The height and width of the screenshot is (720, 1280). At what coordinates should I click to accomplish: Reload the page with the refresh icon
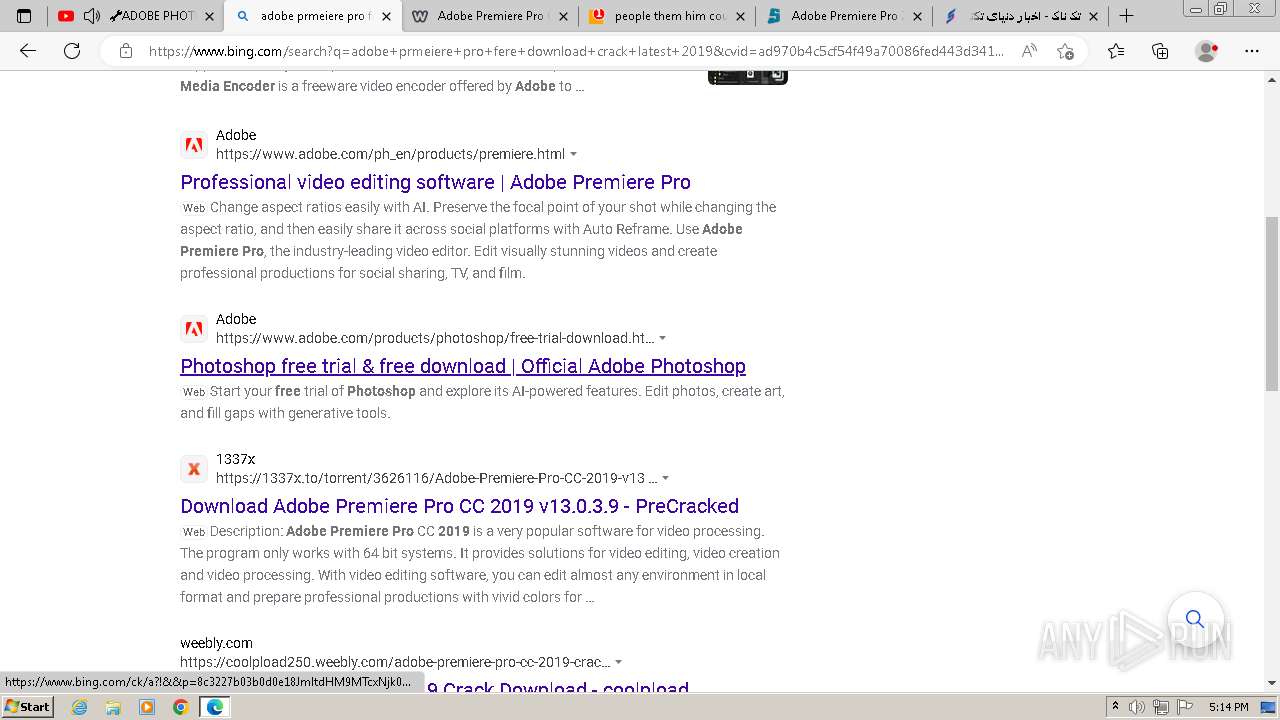pos(72,51)
